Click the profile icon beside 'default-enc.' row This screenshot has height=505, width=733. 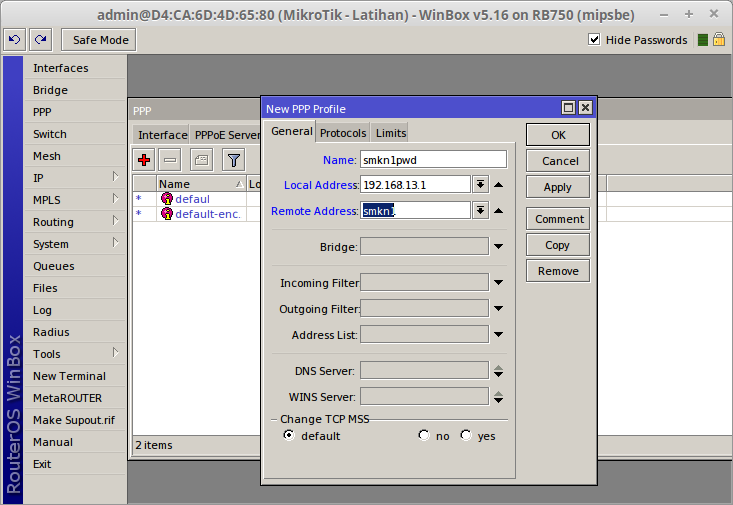(167, 214)
